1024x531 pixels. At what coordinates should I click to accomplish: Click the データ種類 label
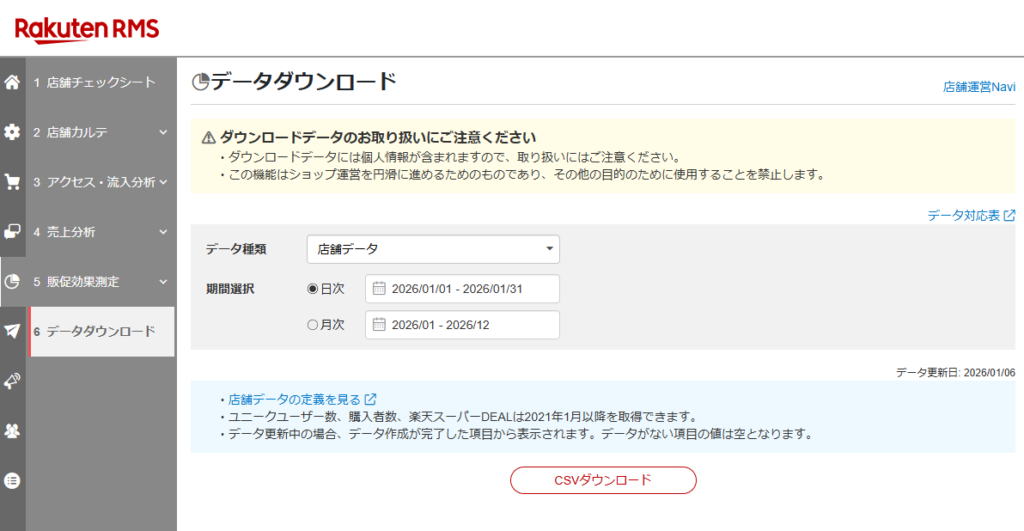pyautogui.click(x=236, y=249)
